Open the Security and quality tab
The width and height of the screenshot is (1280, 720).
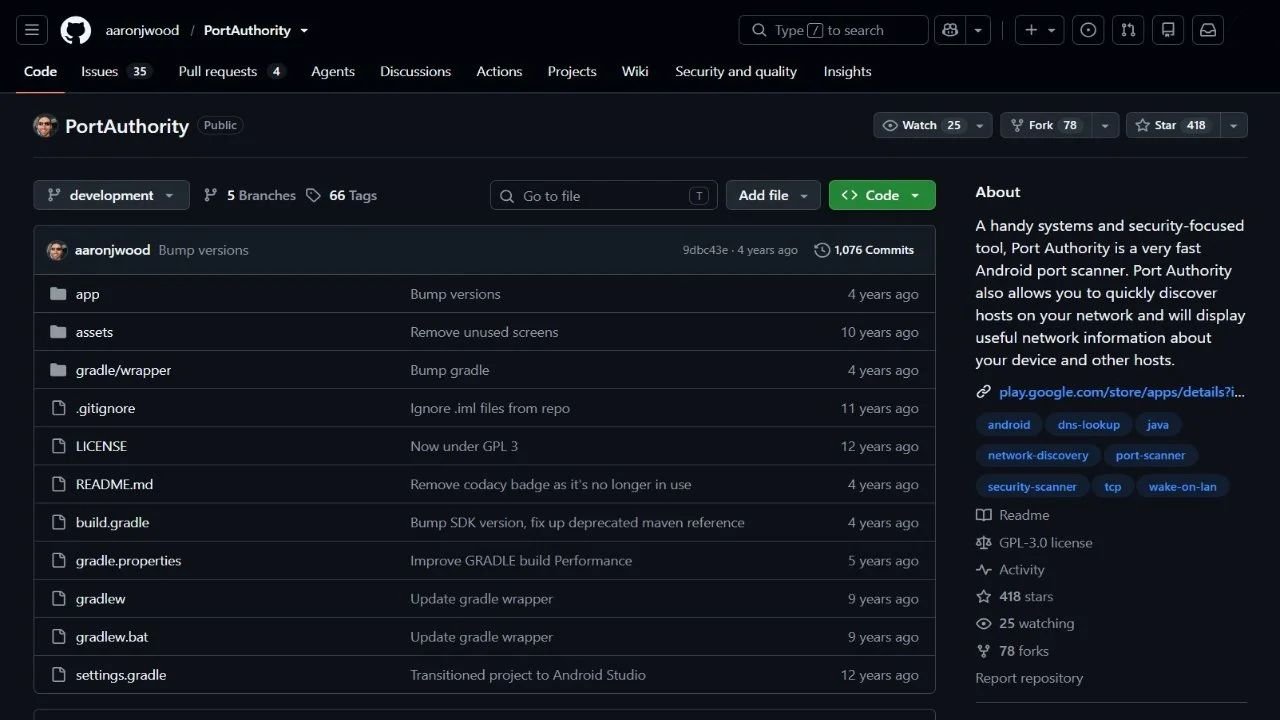736,71
